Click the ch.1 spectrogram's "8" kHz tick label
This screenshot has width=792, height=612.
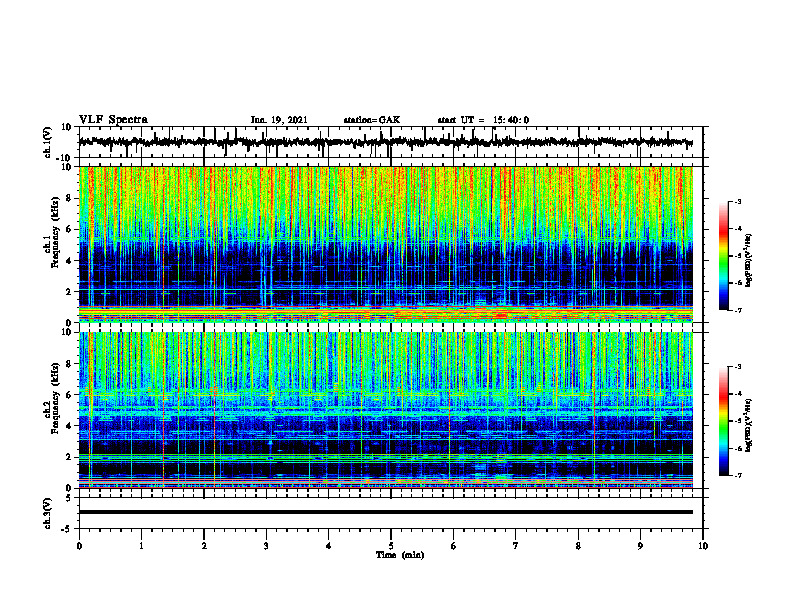click(69, 198)
